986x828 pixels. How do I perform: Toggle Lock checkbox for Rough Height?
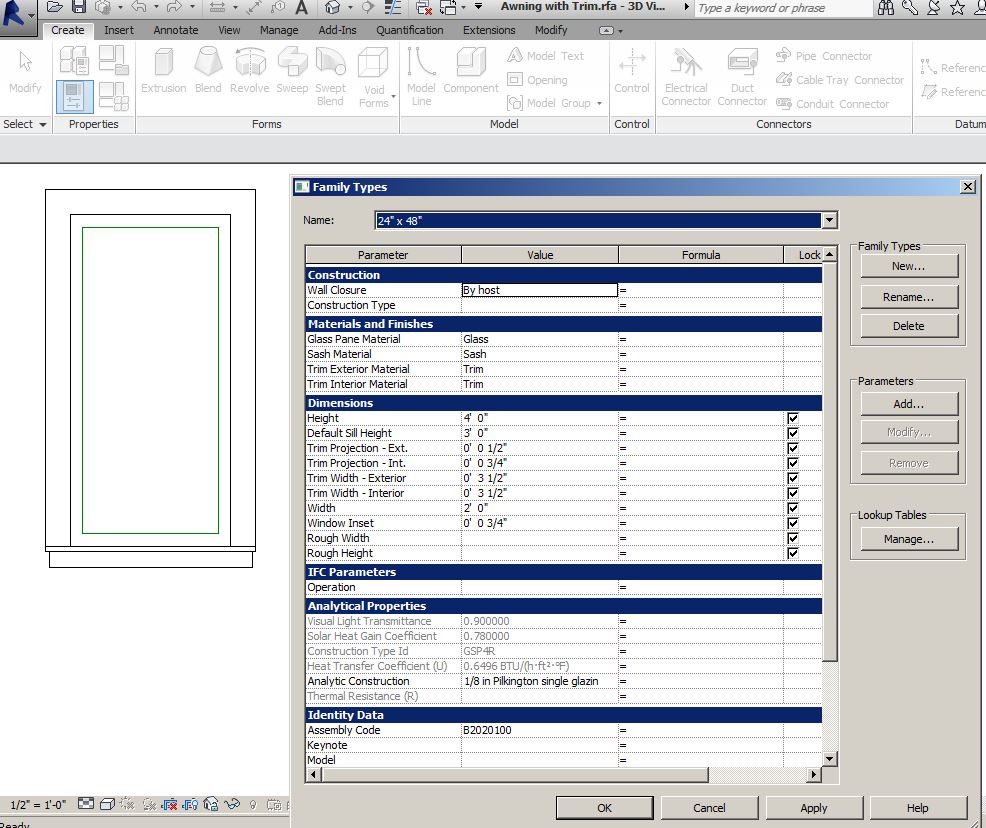(x=793, y=553)
